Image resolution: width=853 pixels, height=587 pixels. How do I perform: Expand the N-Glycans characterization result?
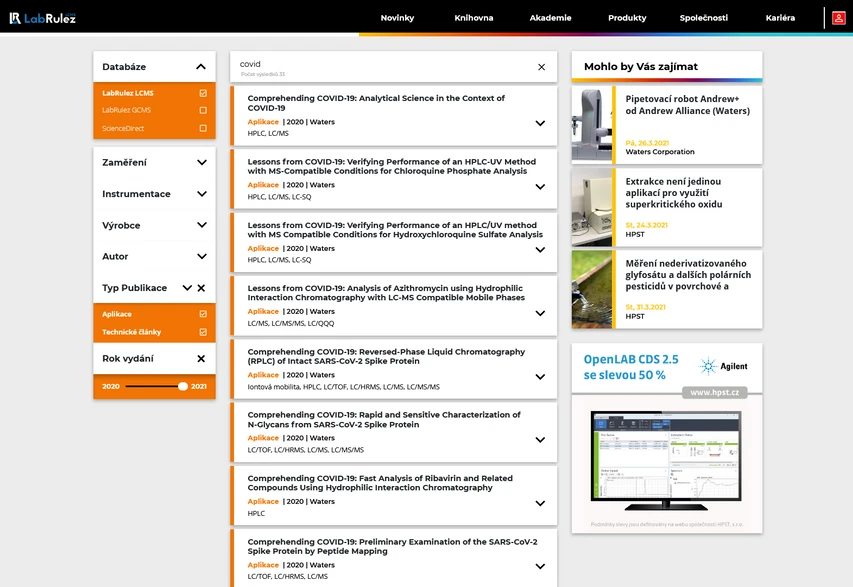(540, 440)
